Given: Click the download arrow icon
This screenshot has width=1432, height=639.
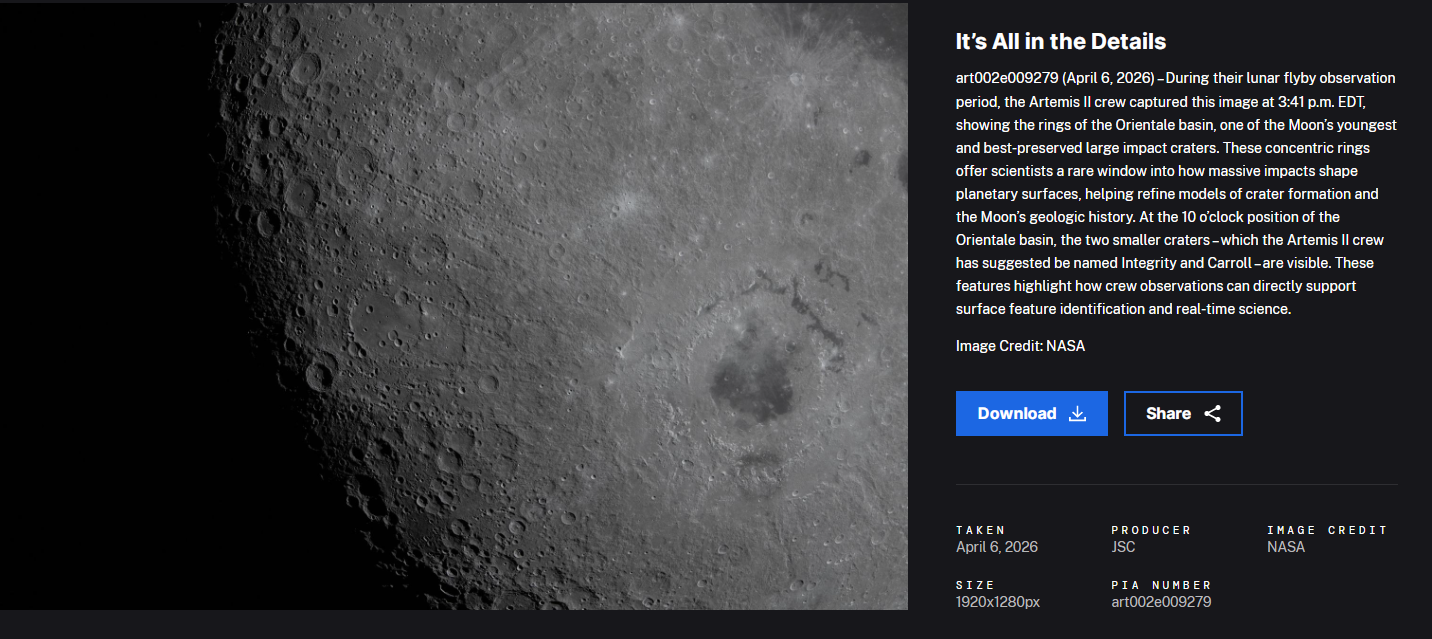Looking at the screenshot, I should pos(1077,414).
